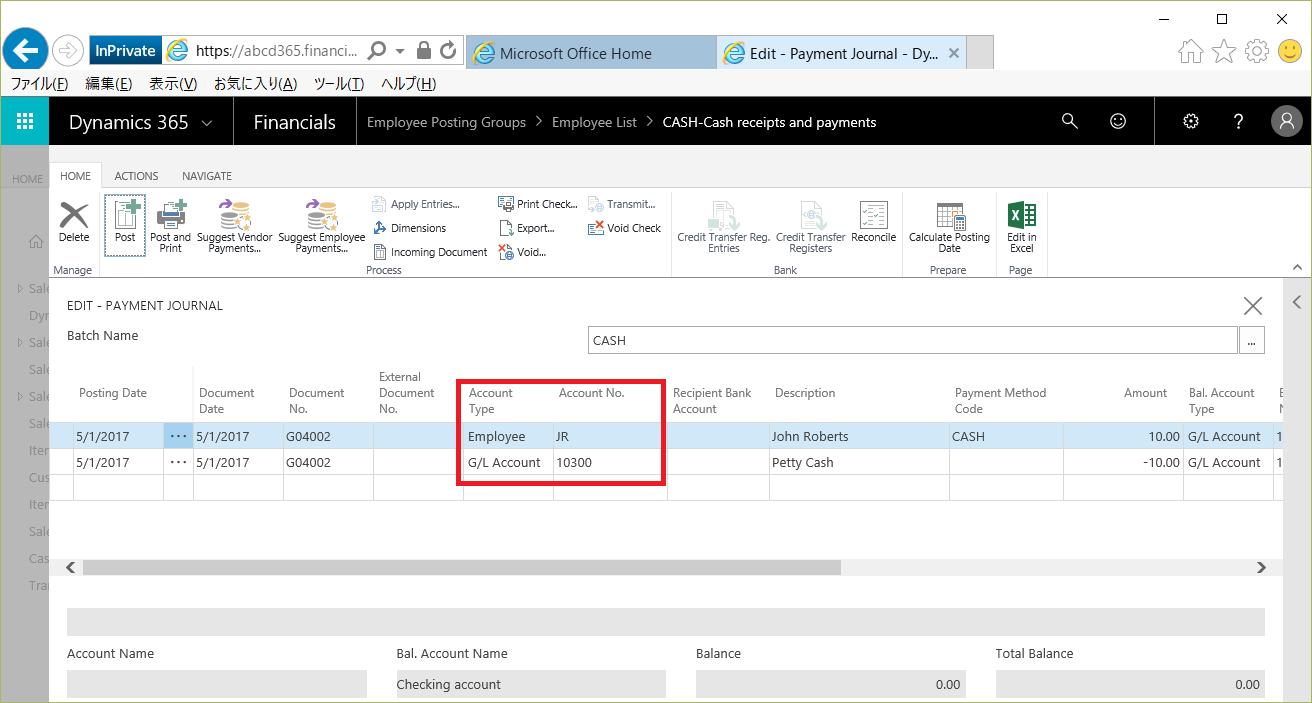Screen dimensions: 1312x703
Task: Expand the Dynamics 365 dropdown chevron
Action: coord(207,123)
